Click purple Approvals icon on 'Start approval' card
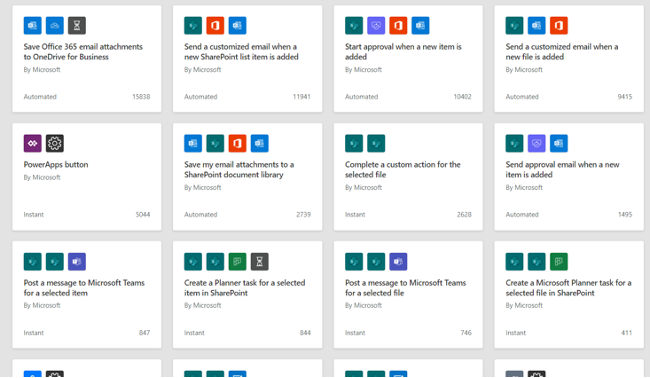The image size is (650, 378). 376,25
